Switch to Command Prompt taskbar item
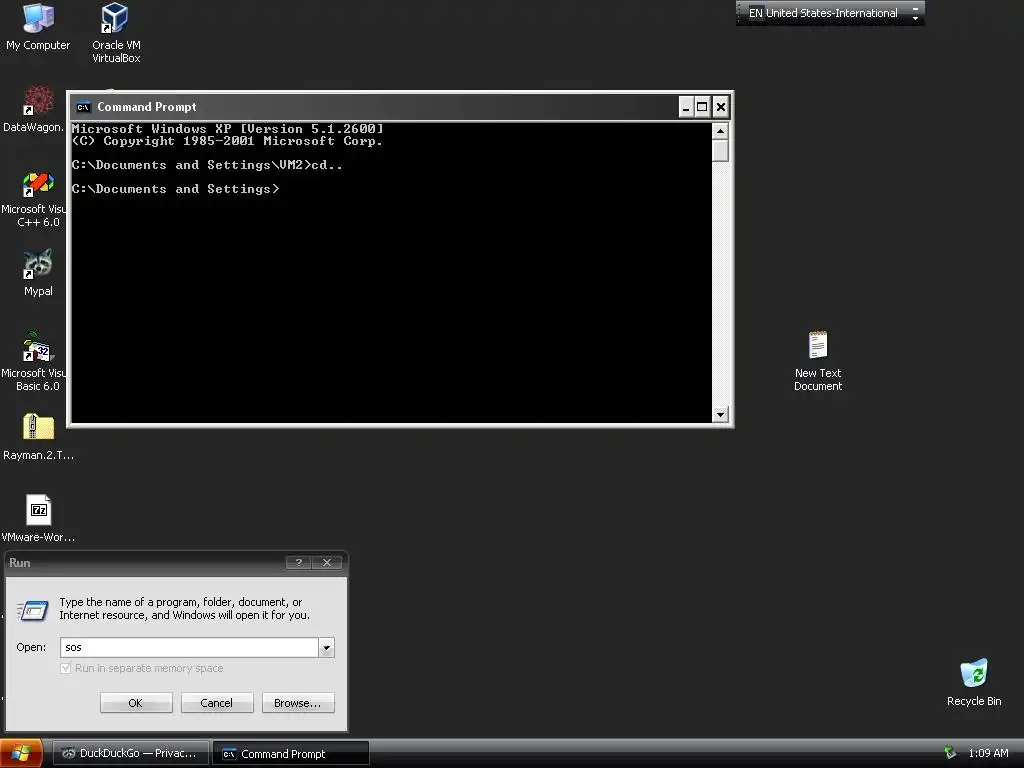 tap(291, 753)
